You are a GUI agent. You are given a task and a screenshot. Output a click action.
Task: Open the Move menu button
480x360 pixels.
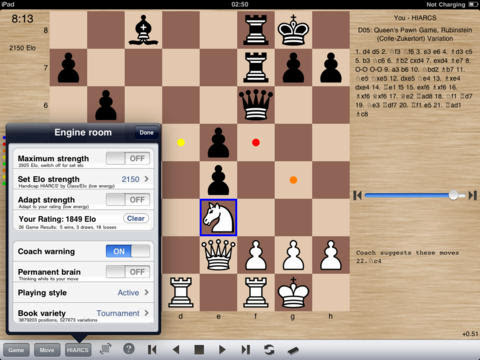47,350
